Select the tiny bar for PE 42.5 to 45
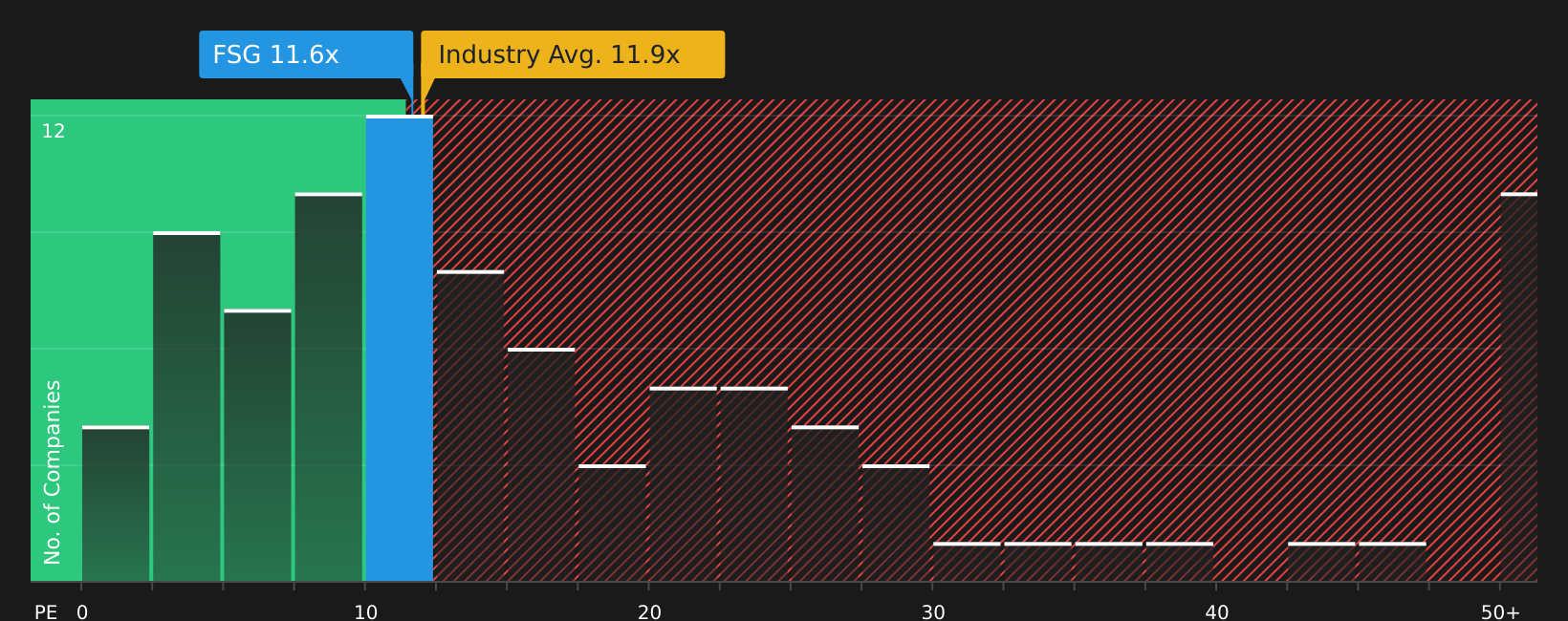Viewport: 1568px width, 621px height. click(x=1321, y=562)
